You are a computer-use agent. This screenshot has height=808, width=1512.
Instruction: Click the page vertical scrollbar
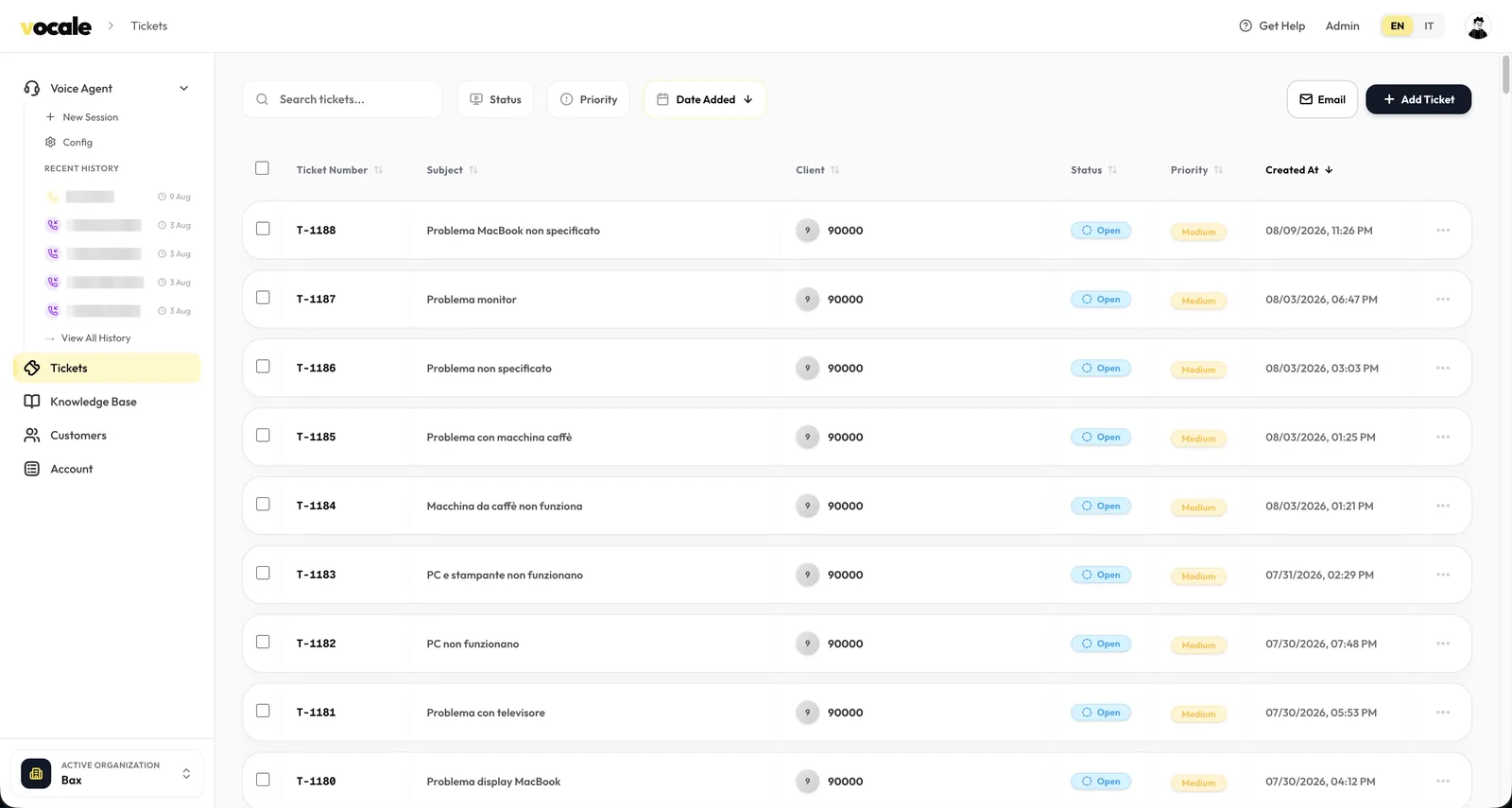coord(1505,76)
